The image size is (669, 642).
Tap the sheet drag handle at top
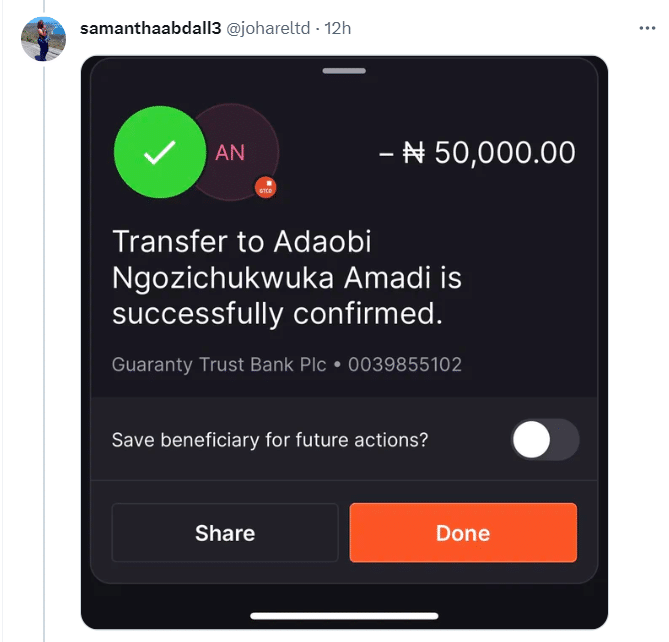click(x=344, y=71)
